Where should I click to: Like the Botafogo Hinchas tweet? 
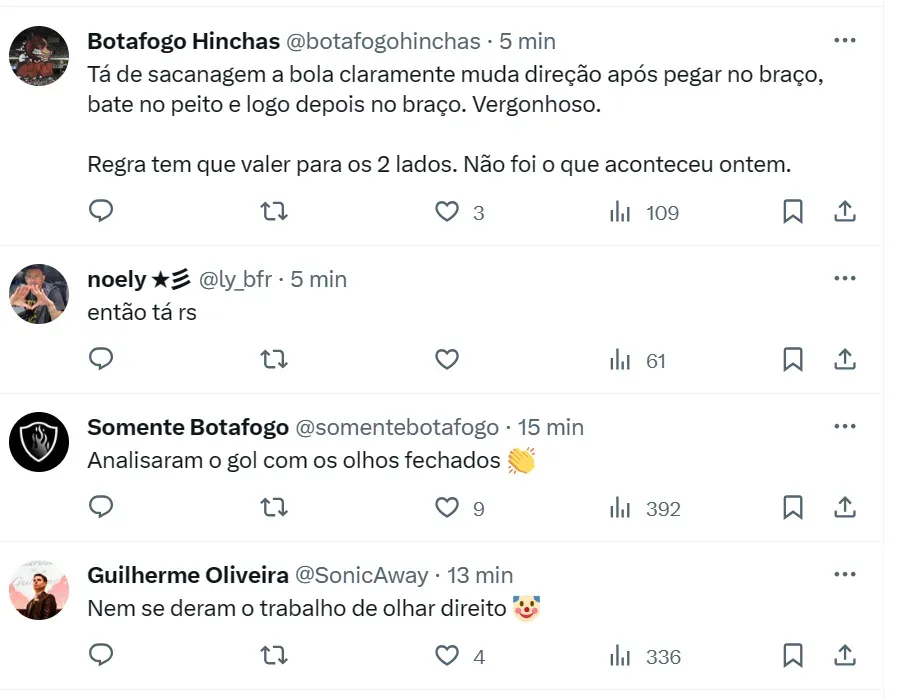click(x=447, y=212)
